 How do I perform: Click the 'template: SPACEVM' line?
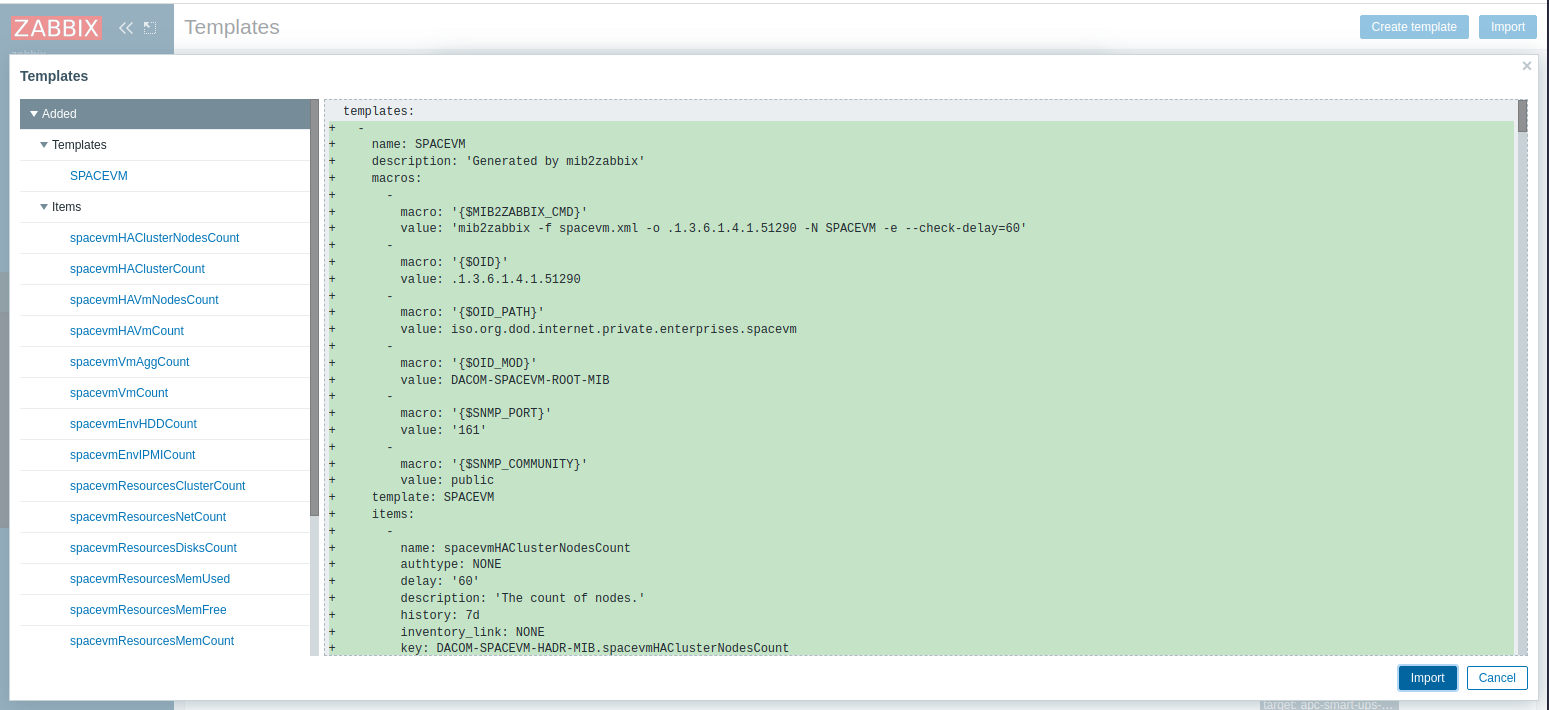(x=432, y=497)
